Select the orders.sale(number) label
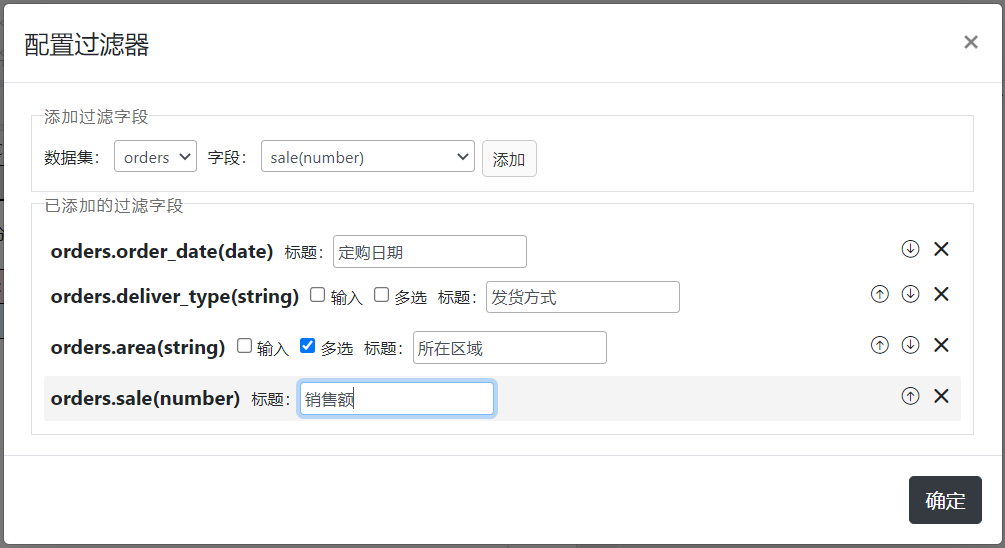1005x548 pixels. (145, 399)
